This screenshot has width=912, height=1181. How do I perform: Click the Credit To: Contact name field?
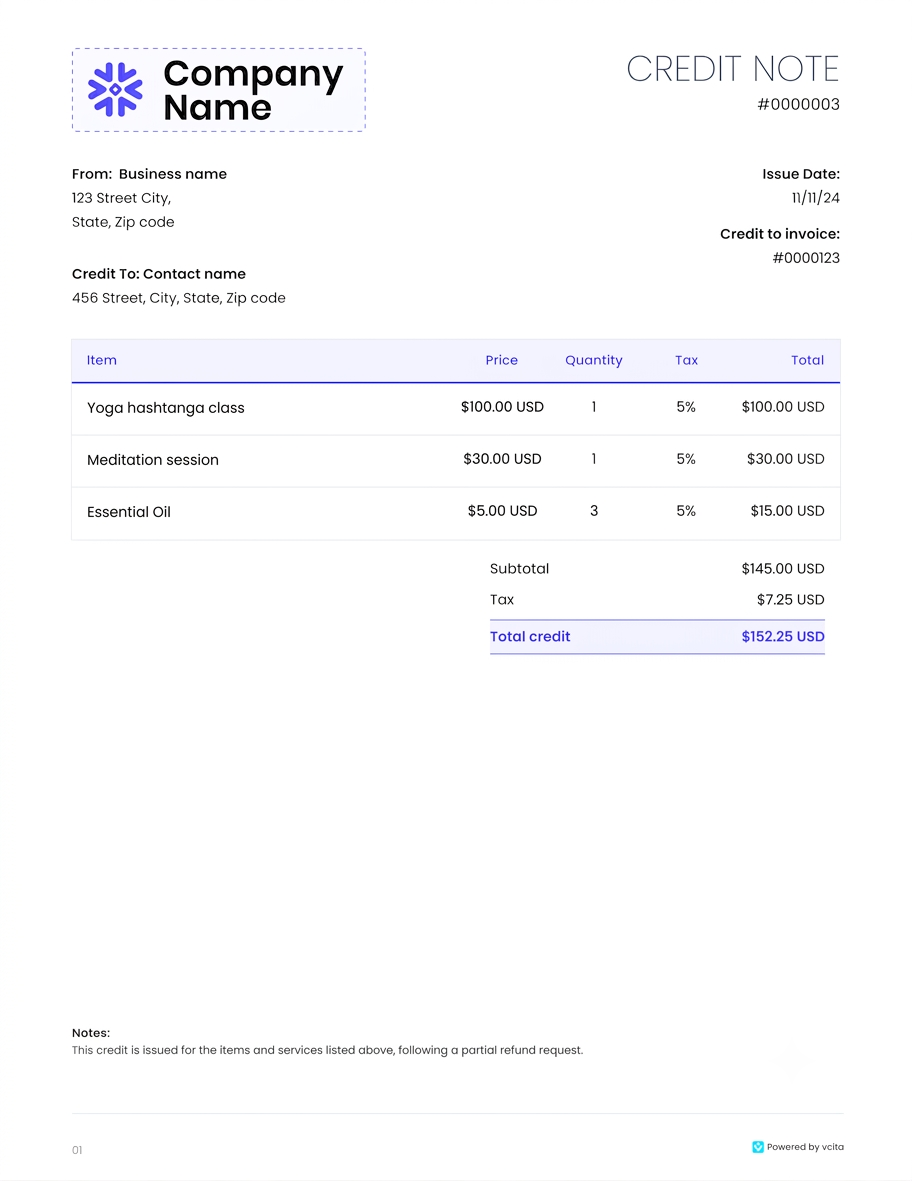point(159,274)
